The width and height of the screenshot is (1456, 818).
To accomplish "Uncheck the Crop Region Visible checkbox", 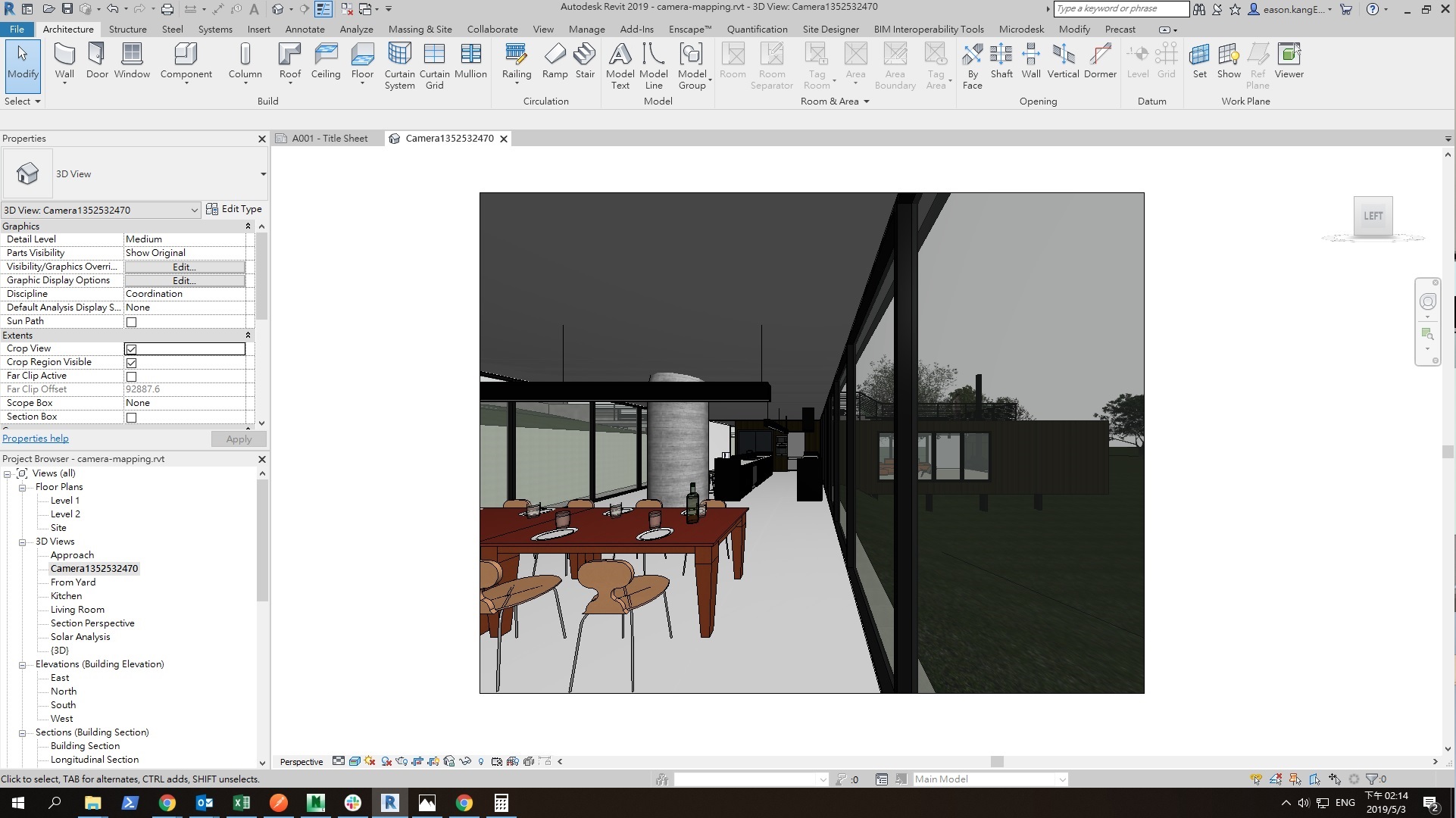I will (132, 363).
